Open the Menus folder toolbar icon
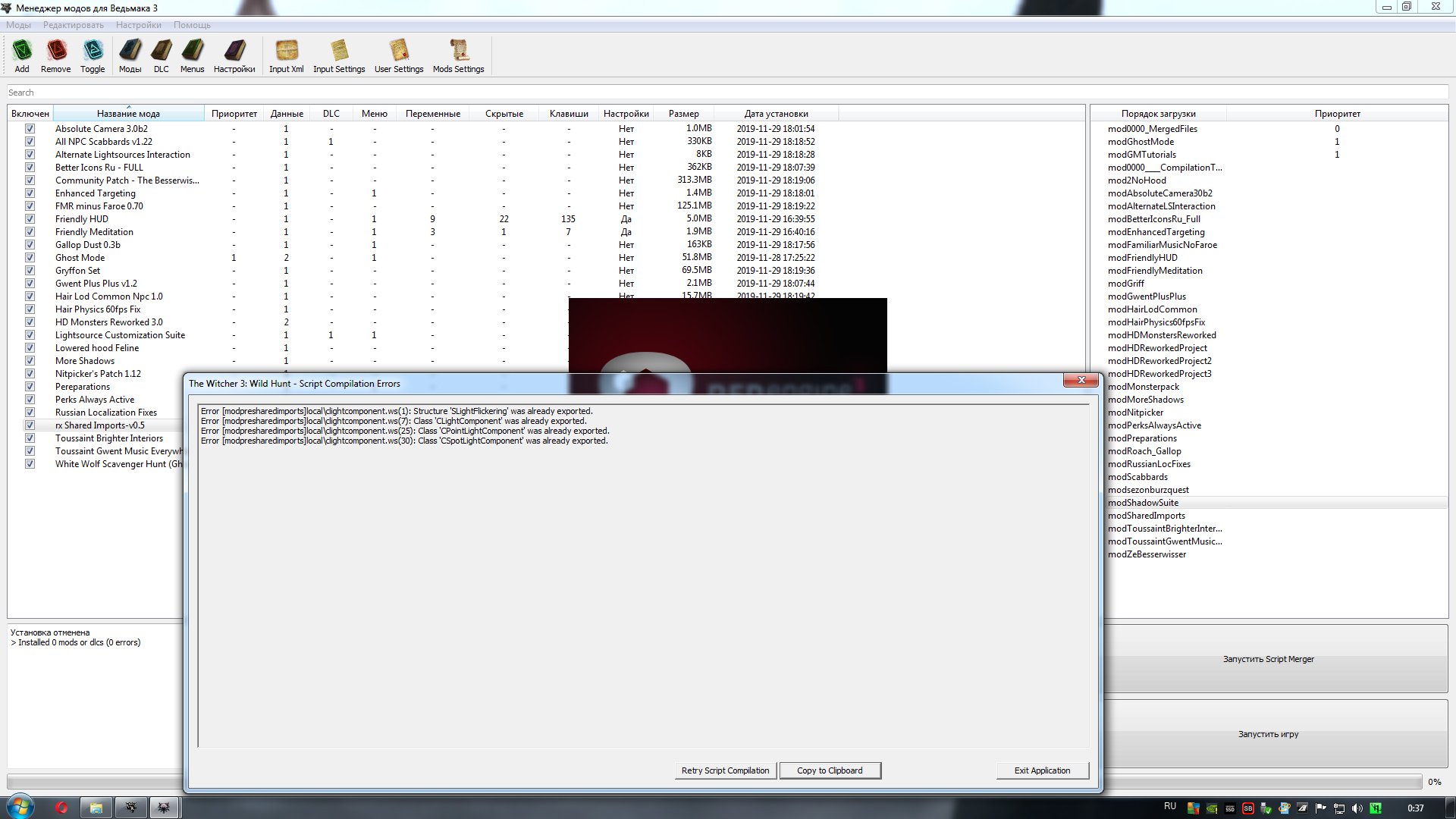This screenshot has height=819, width=1456. (x=193, y=56)
